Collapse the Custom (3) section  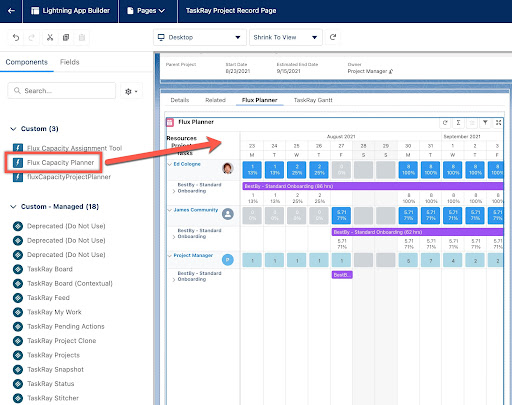coord(13,129)
